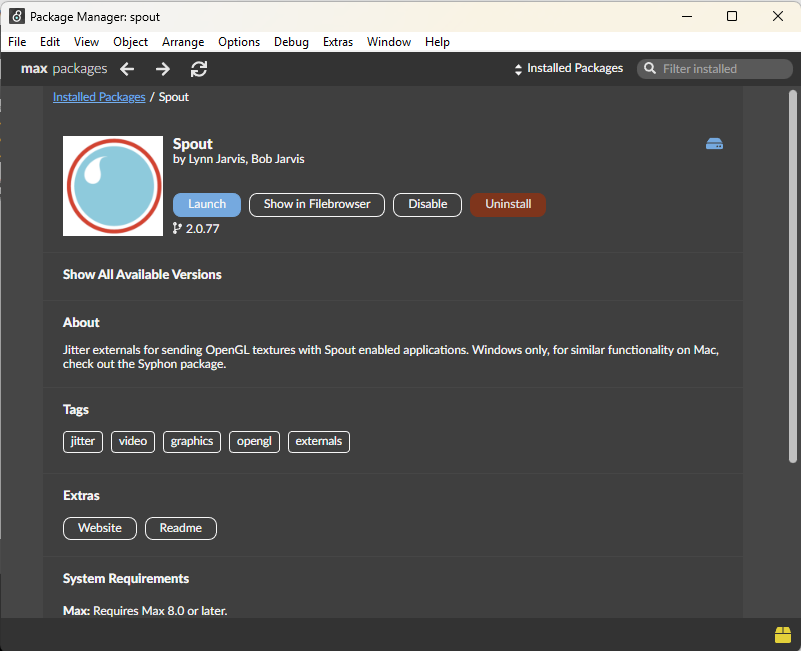Viewport: 801px width, 651px height.
Task: Click the Spout package eye thumbnail
Action: [x=112, y=186]
